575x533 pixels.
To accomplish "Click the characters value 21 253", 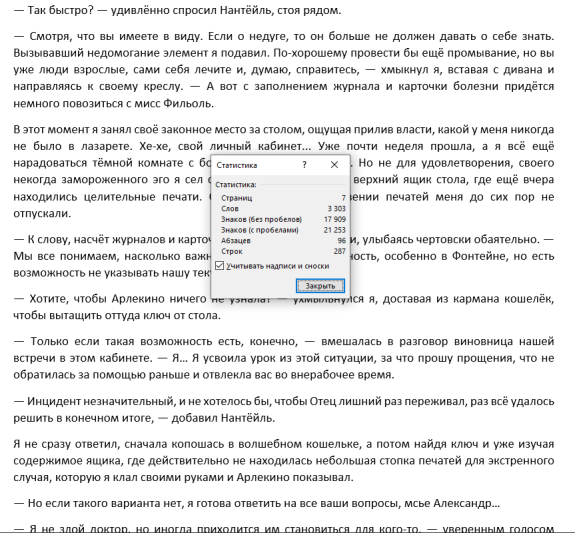I will click(x=334, y=230).
